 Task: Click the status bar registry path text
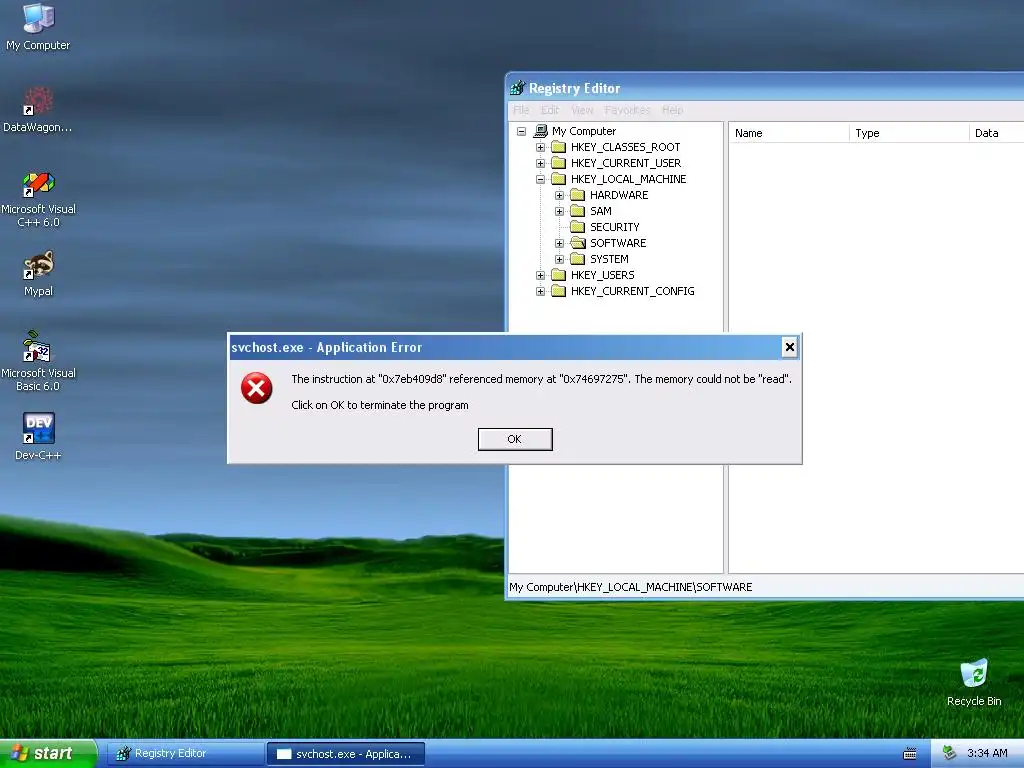coord(630,586)
